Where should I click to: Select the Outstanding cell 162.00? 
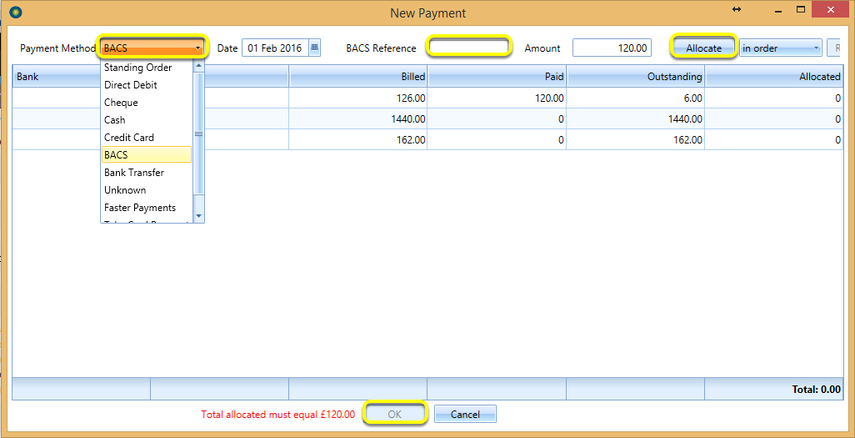click(x=635, y=140)
